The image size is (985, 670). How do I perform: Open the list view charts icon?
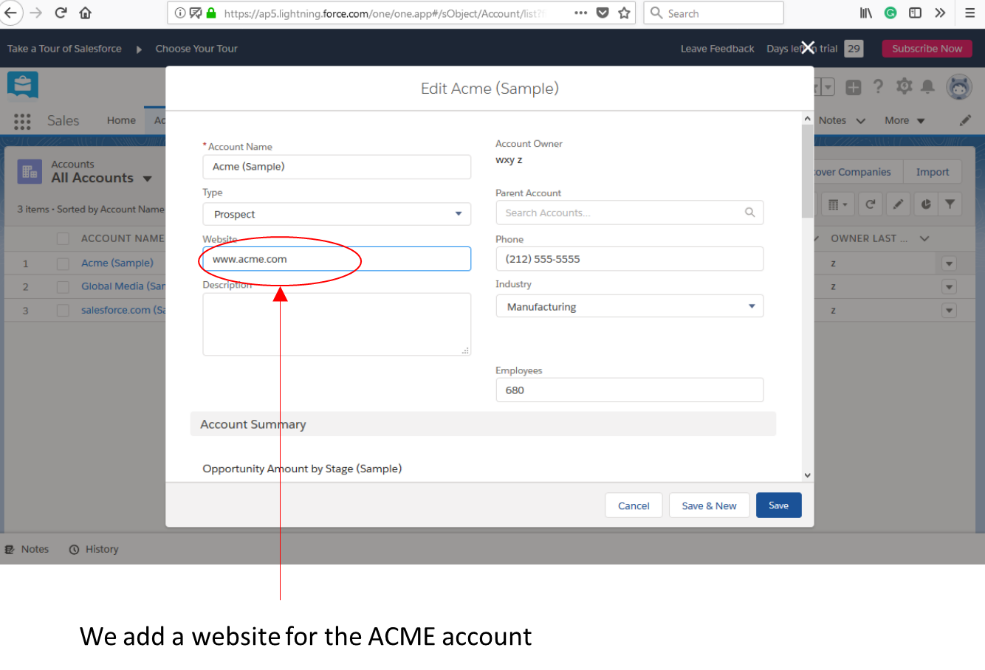(x=925, y=204)
